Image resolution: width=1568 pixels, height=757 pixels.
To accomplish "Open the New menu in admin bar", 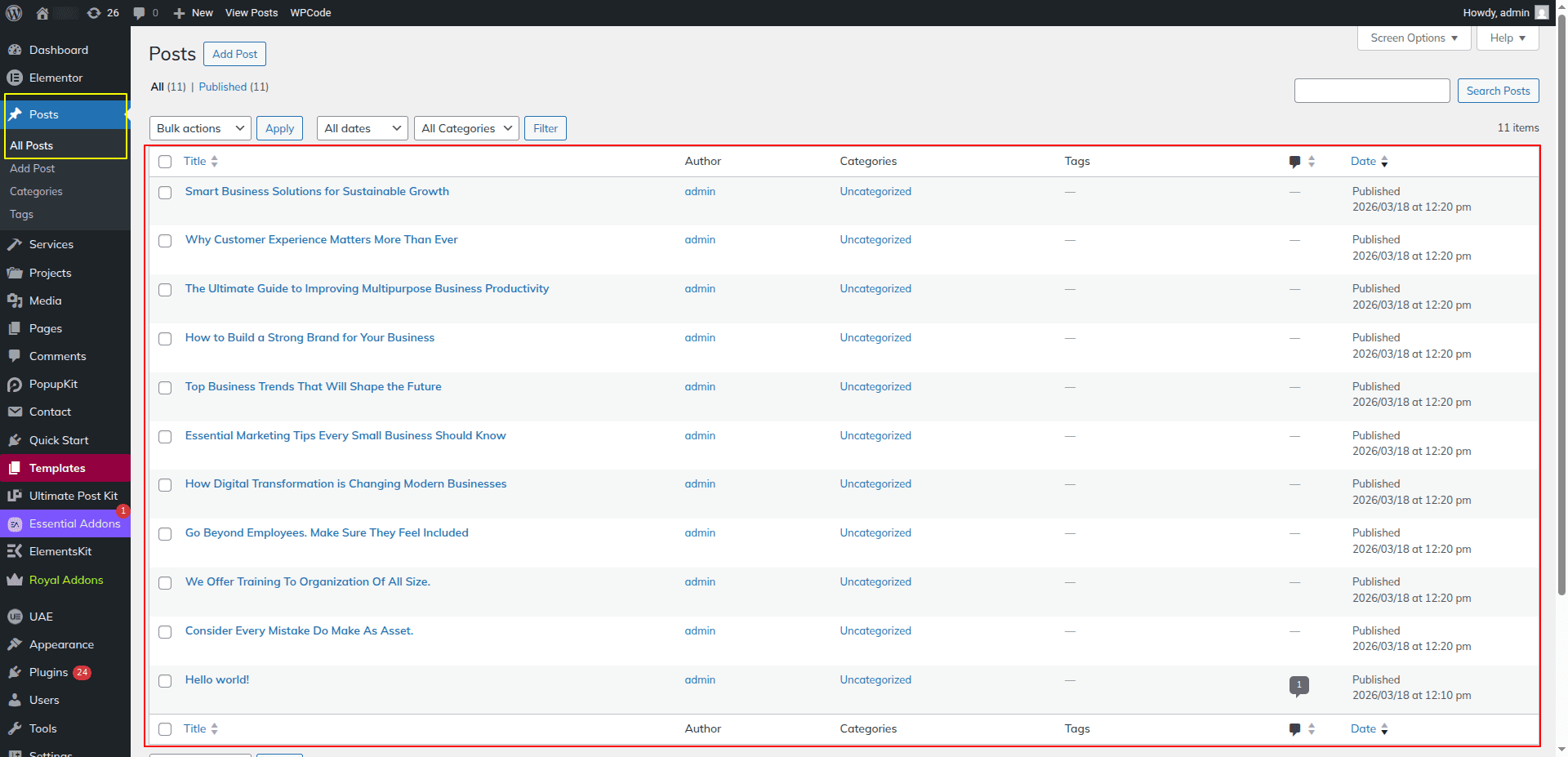I will [193, 13].
